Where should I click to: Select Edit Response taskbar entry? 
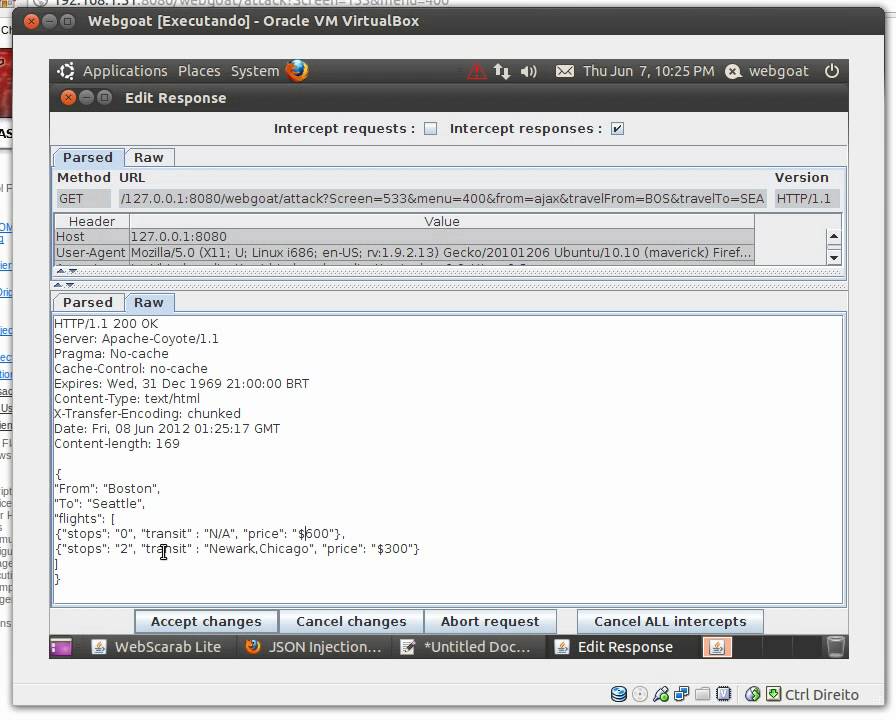coord(614,647)
